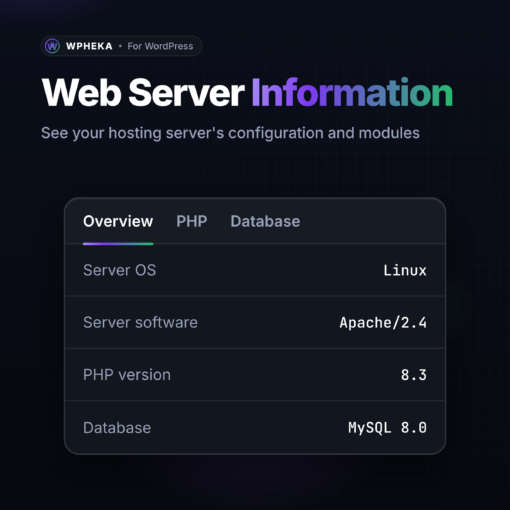The image size is (510, 510).
Task: Select the Overview tab
Action: (x=118, y=221)
